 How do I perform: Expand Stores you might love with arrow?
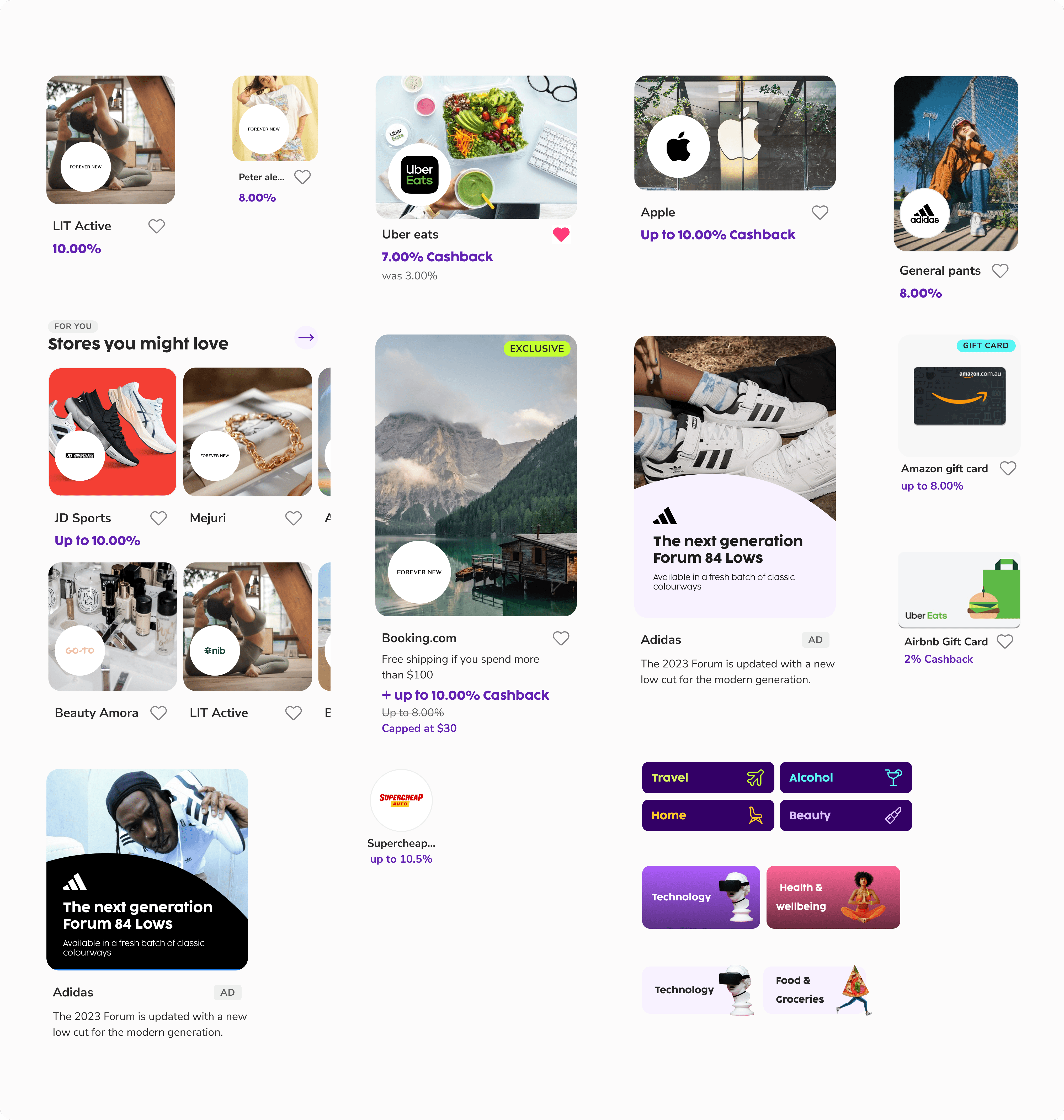point(306,337)
